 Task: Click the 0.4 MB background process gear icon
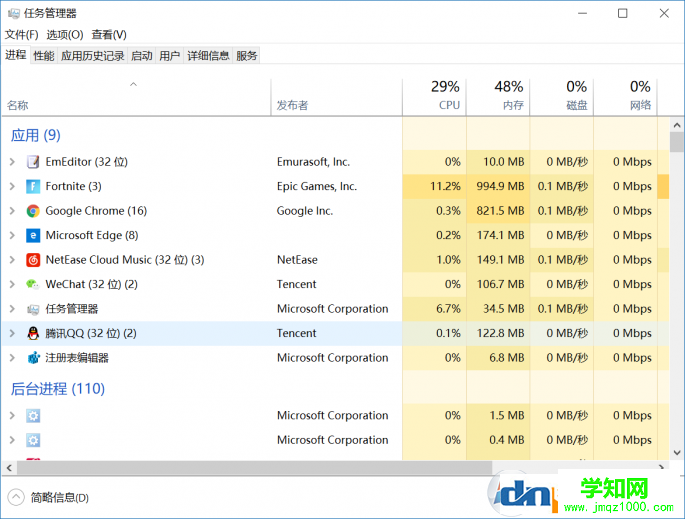coord(33,440)
